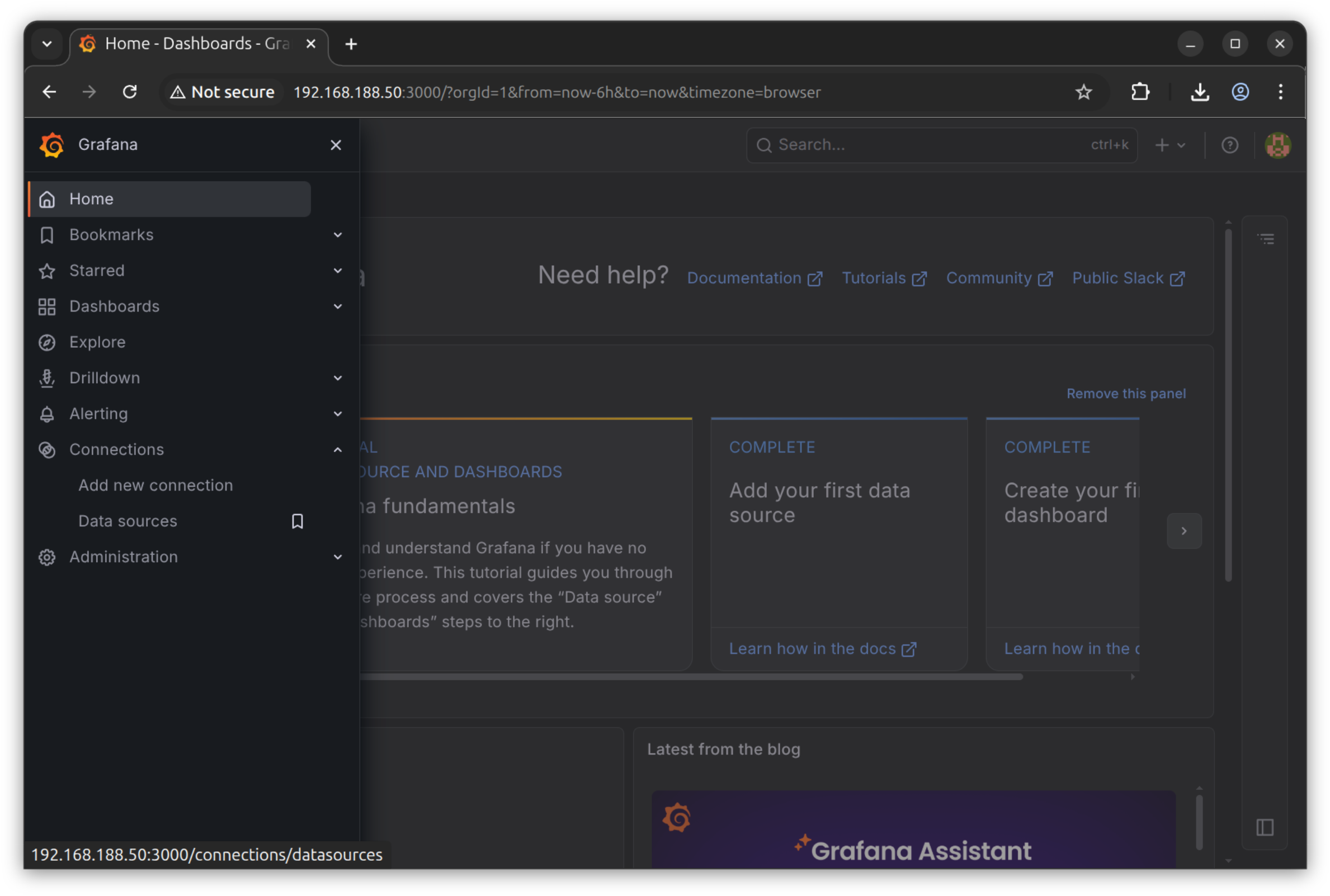Click the Home house icon
The height and width of the screenshot is (896, 1330).
click(47, 200)
